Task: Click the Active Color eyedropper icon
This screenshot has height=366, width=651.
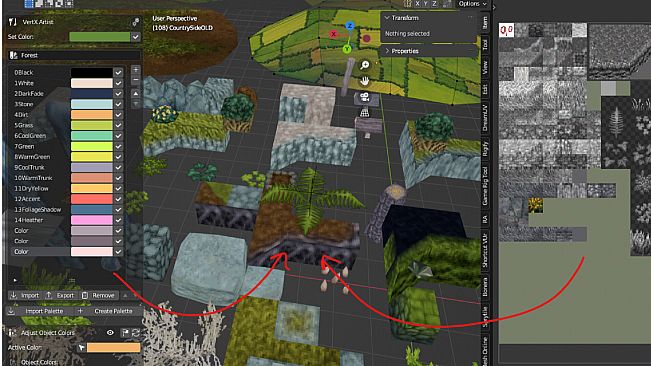Action: point(81,348)
